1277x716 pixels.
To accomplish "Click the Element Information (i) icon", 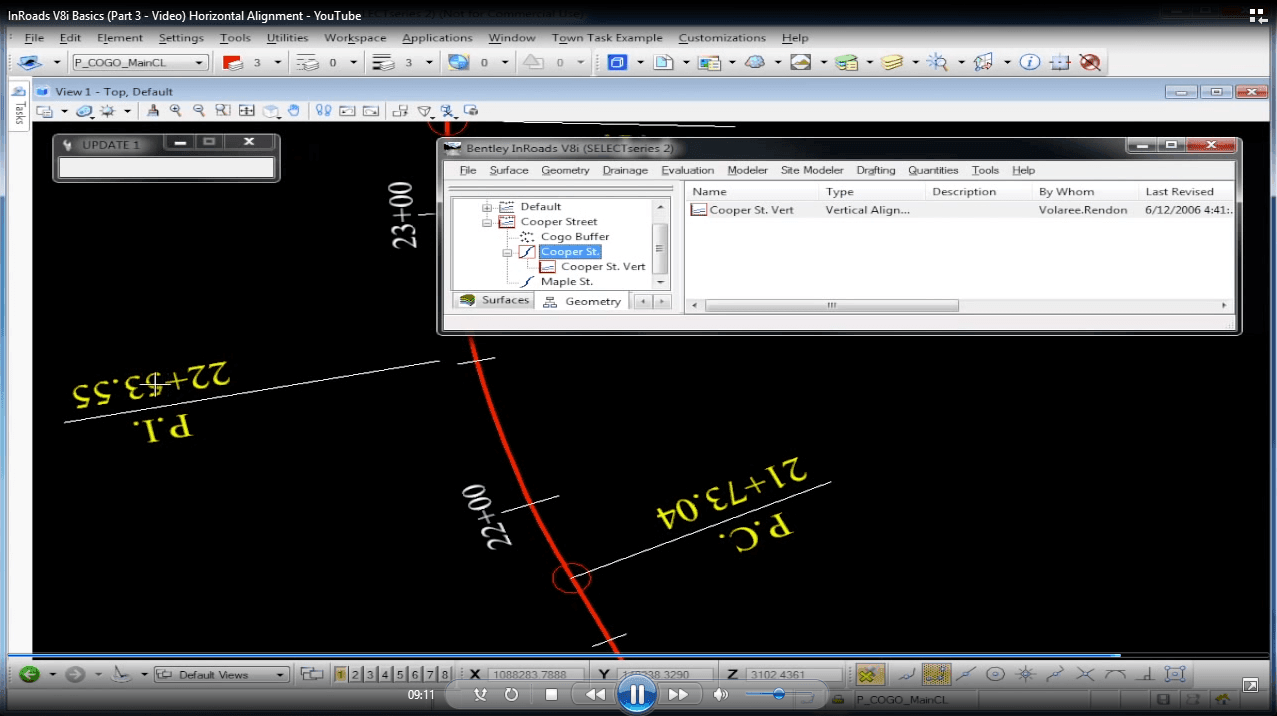I will point(1030,62).
